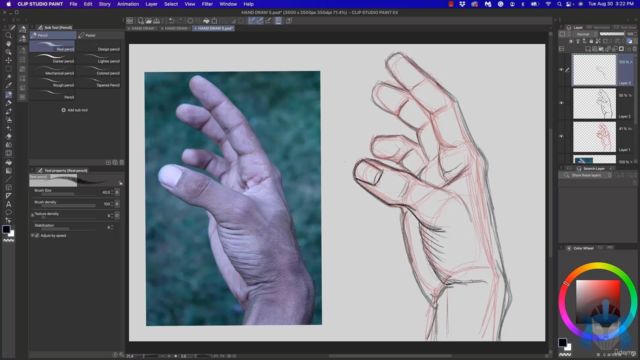Select the rectangle Selection area tool

(x=8, y=69)
